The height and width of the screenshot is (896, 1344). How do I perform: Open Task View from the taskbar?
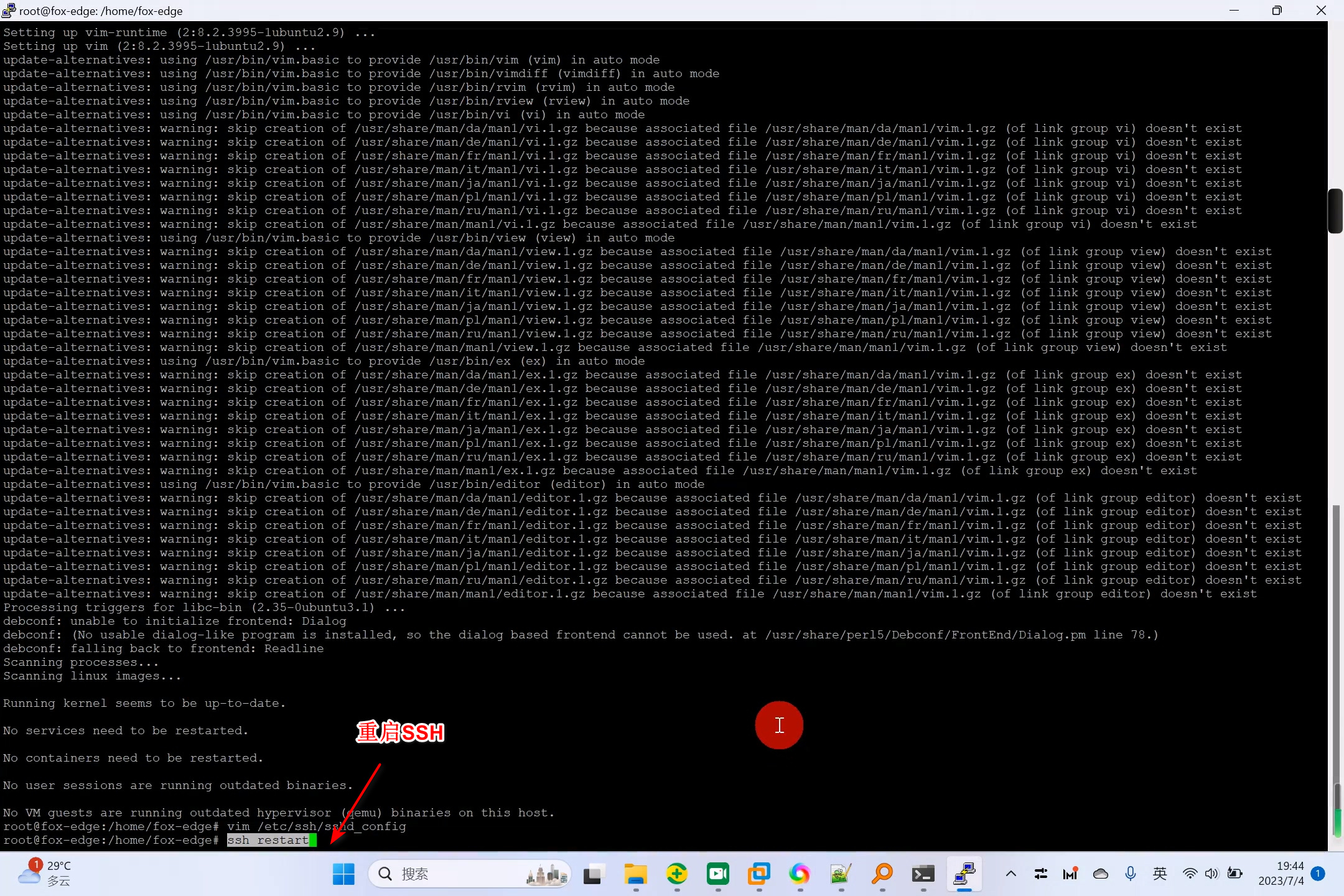pyautogui.click(x=594, y=874)
